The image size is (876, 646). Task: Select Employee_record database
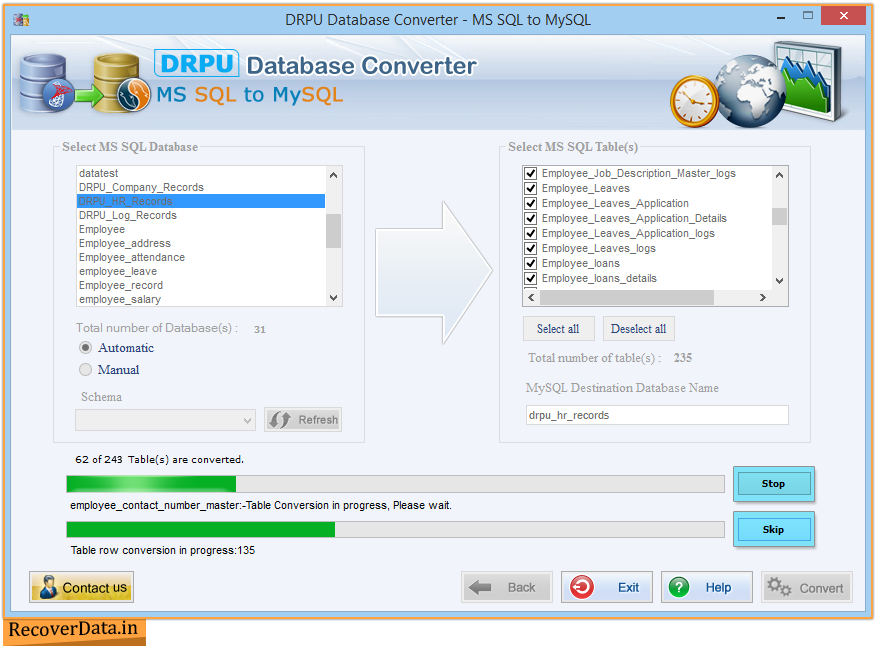[x=201, y=285]
